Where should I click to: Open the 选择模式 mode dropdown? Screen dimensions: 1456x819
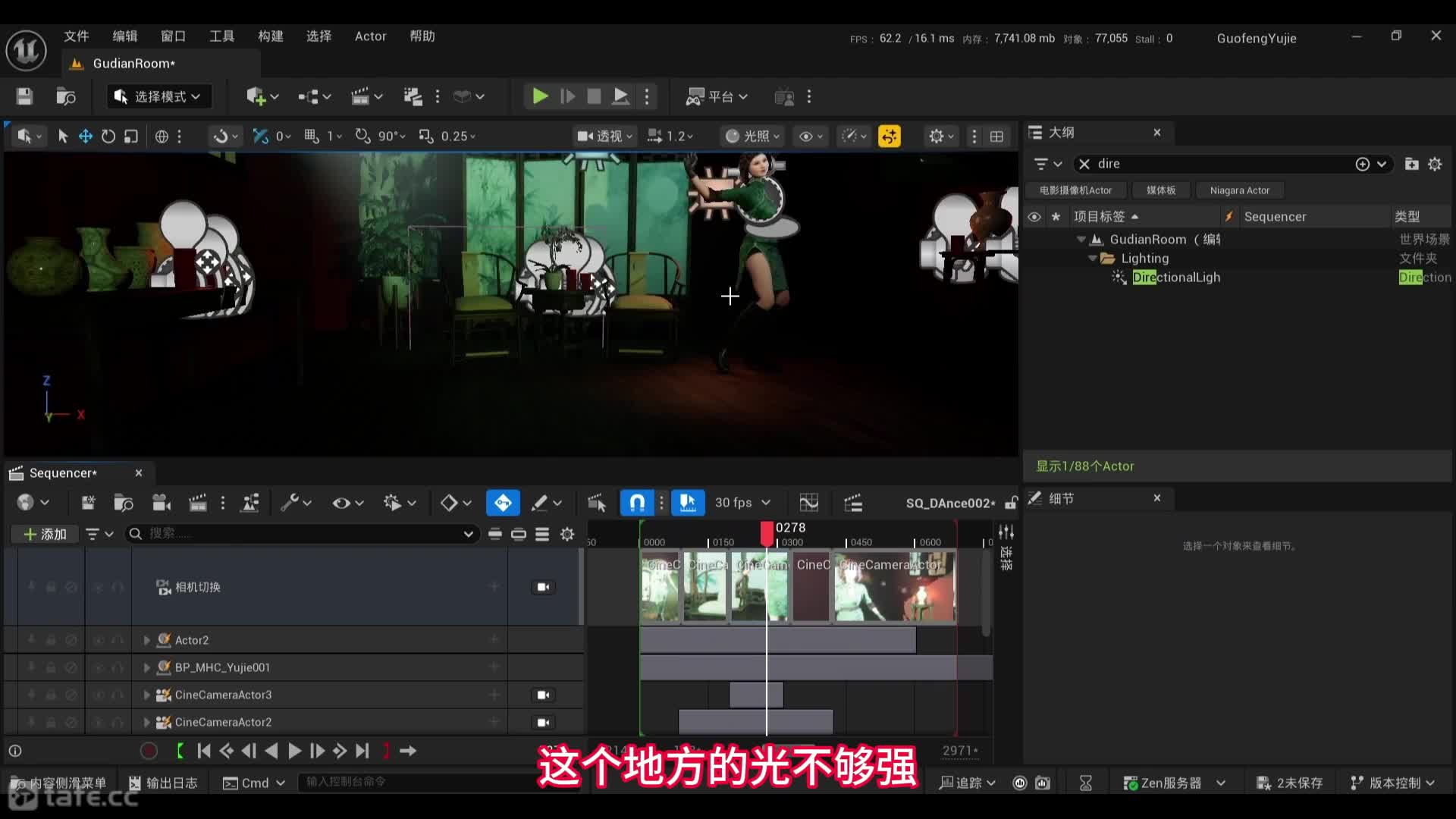click(158, 96)
